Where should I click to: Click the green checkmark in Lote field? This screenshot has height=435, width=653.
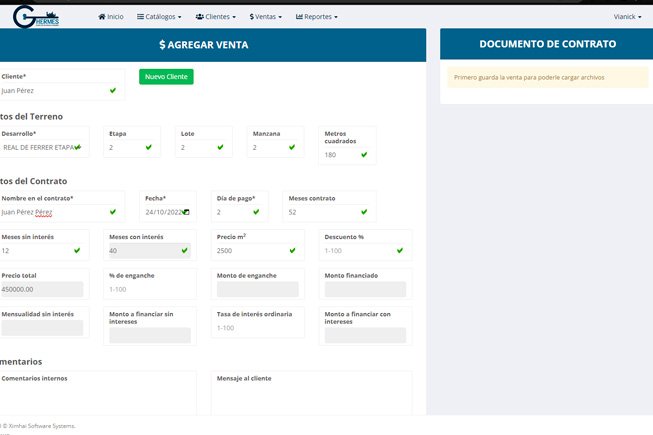[220, 147]
